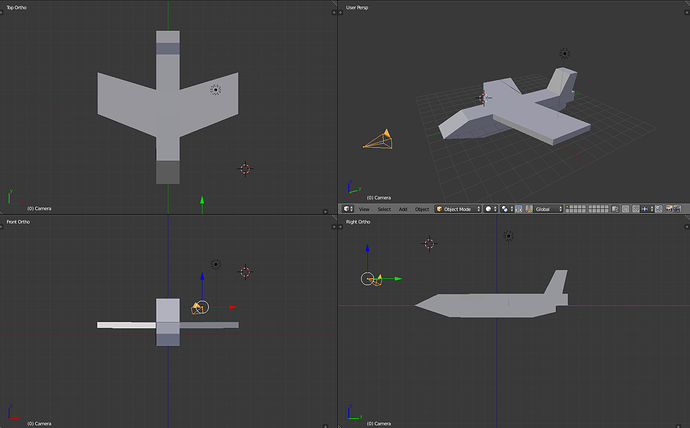Click the snap target option icon
Image resolution: width=690 pixels, height=428 pixels.
point(659,209)
